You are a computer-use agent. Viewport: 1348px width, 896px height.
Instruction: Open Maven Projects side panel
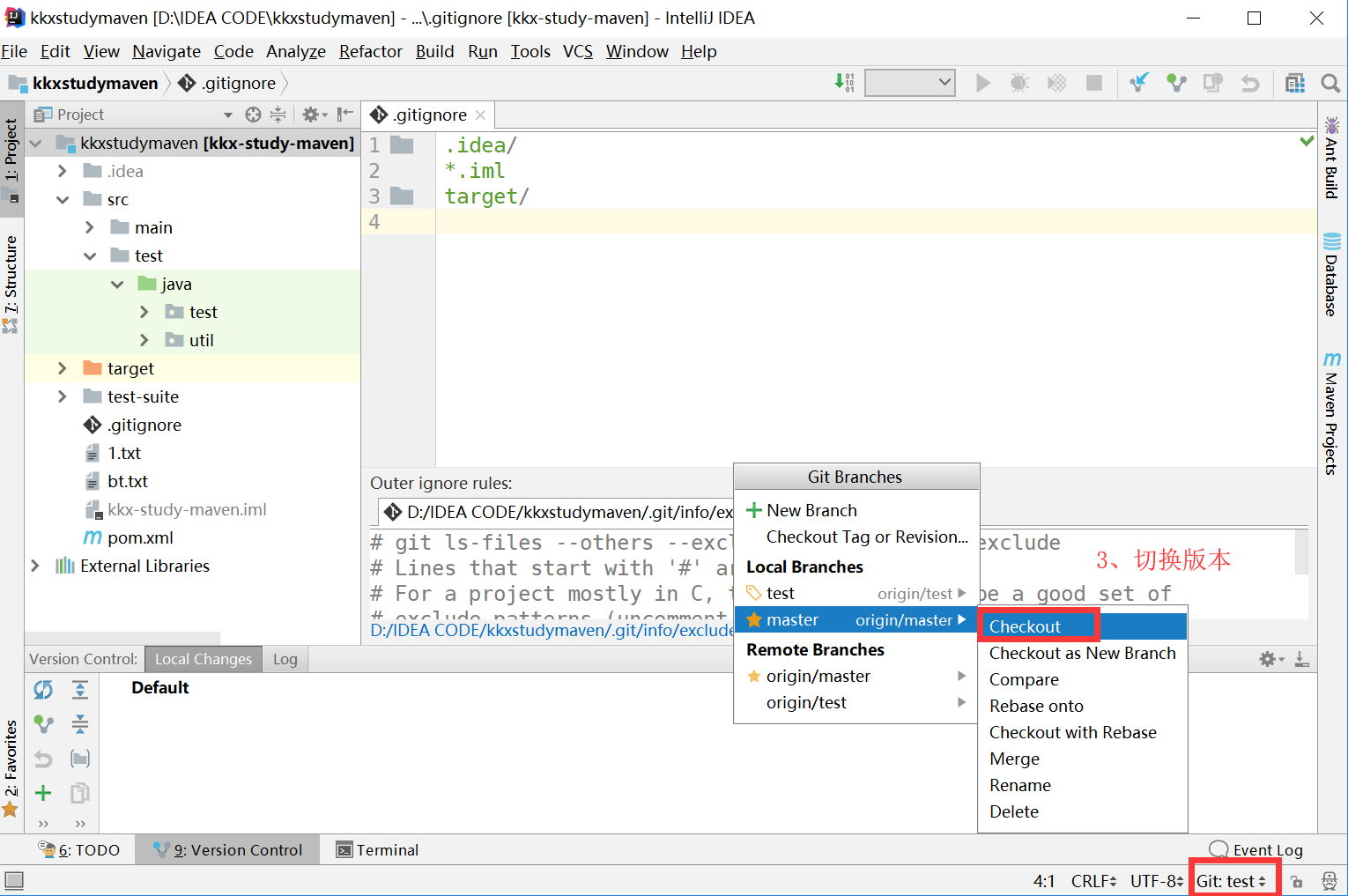click(x=1331, y=414)
